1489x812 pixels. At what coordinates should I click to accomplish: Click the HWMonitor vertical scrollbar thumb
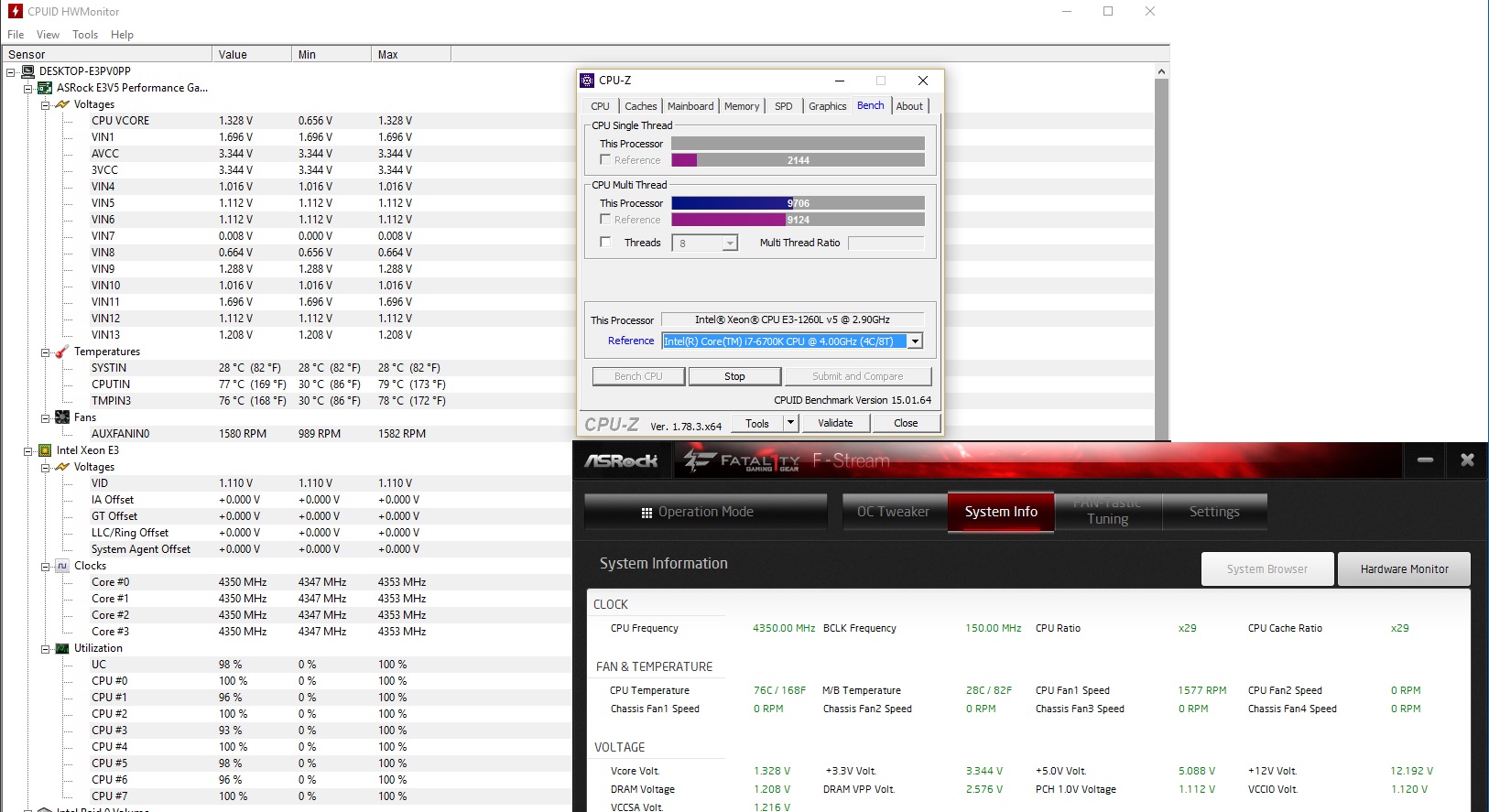click(1161, 259)
